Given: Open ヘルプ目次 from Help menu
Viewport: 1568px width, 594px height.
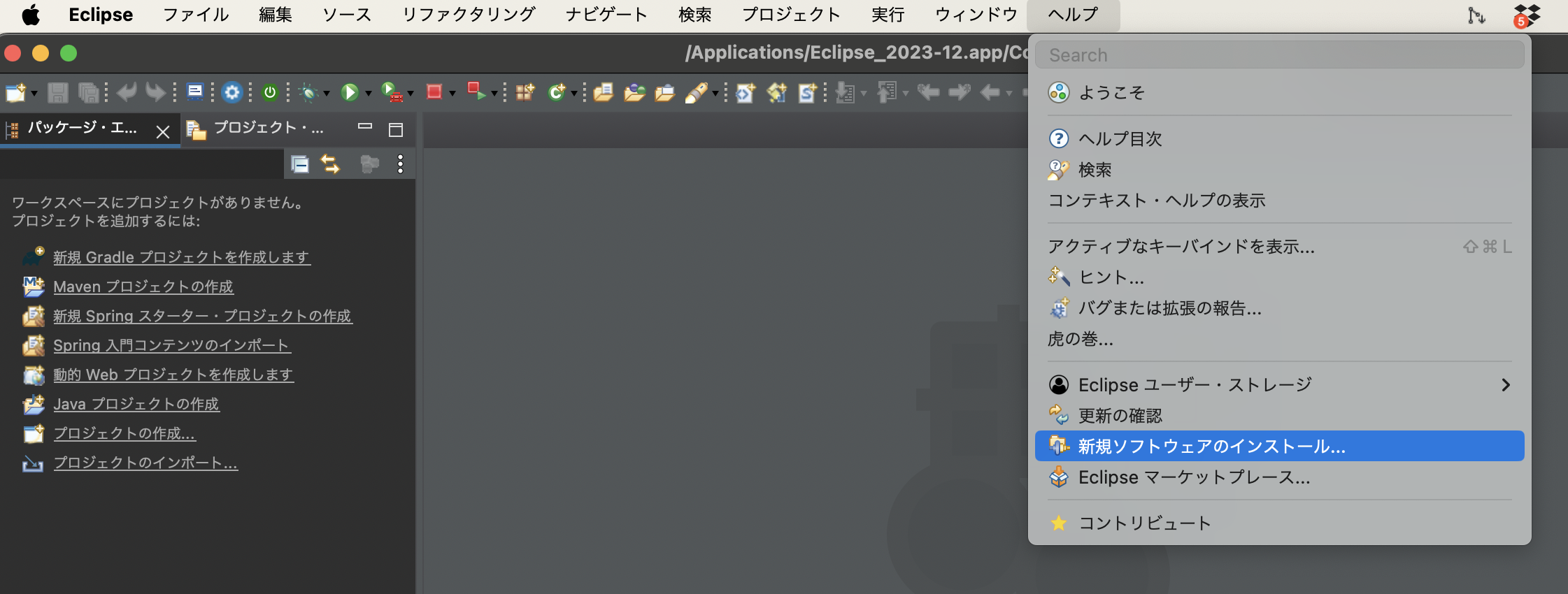Looking at the screenshot, I should pyautogui.click(x=1279, y=139).
